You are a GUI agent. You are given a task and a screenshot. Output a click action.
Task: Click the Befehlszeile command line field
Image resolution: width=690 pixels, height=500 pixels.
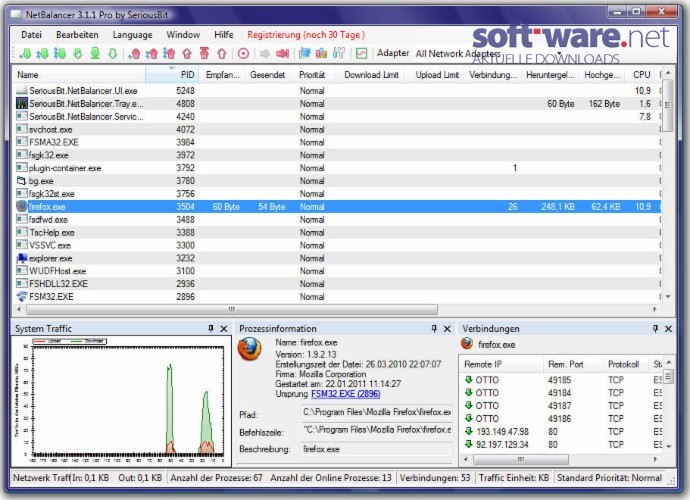377,430
